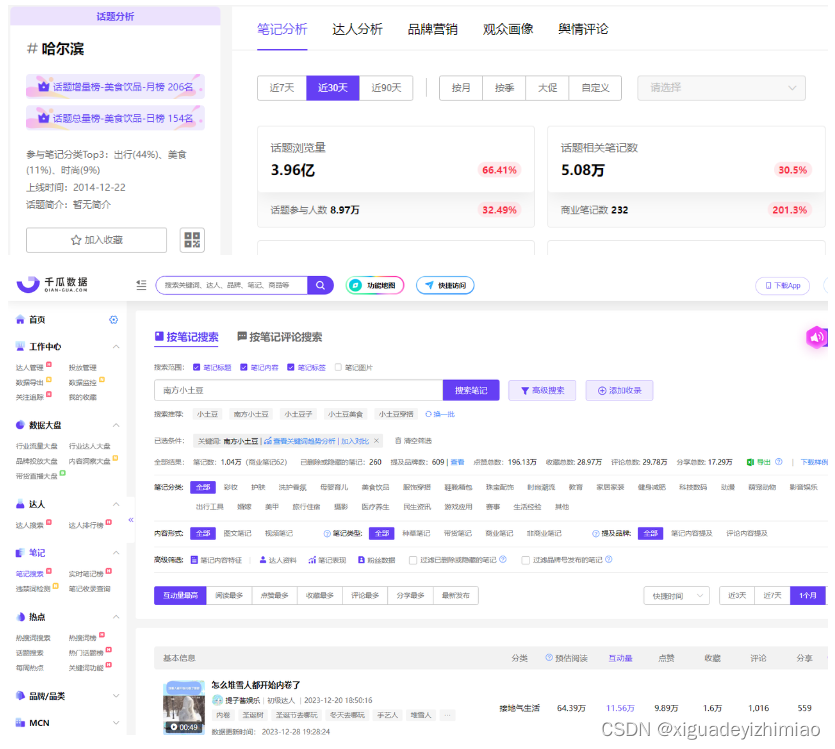Click the double-arrow sidebar collapse handle
Screen dimensions: 835x749
(x=130, y=520)
